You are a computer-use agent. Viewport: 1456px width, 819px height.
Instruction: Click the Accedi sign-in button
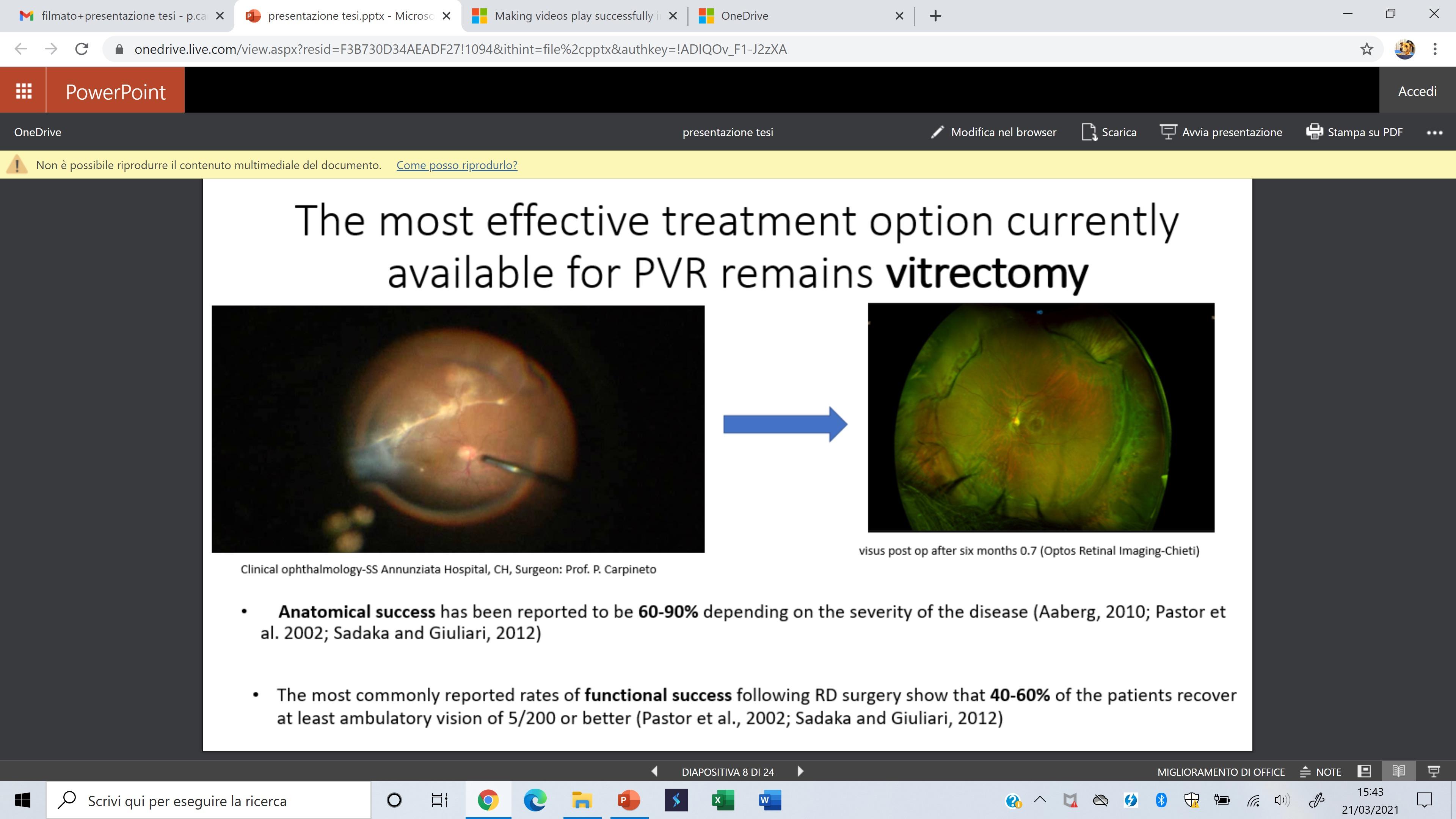[x=1417, y=91]
